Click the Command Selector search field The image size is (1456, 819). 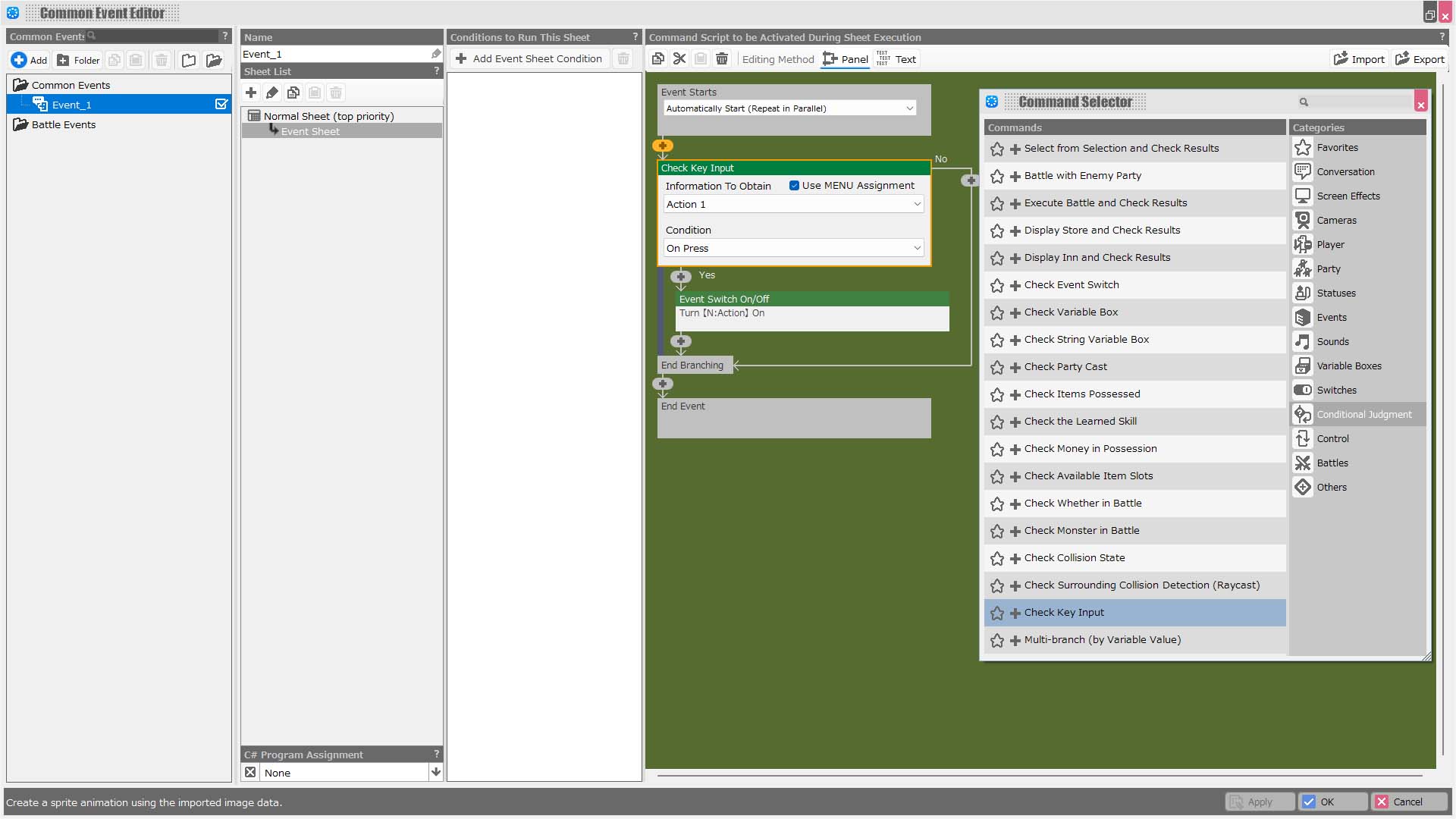coord(1355,102)
